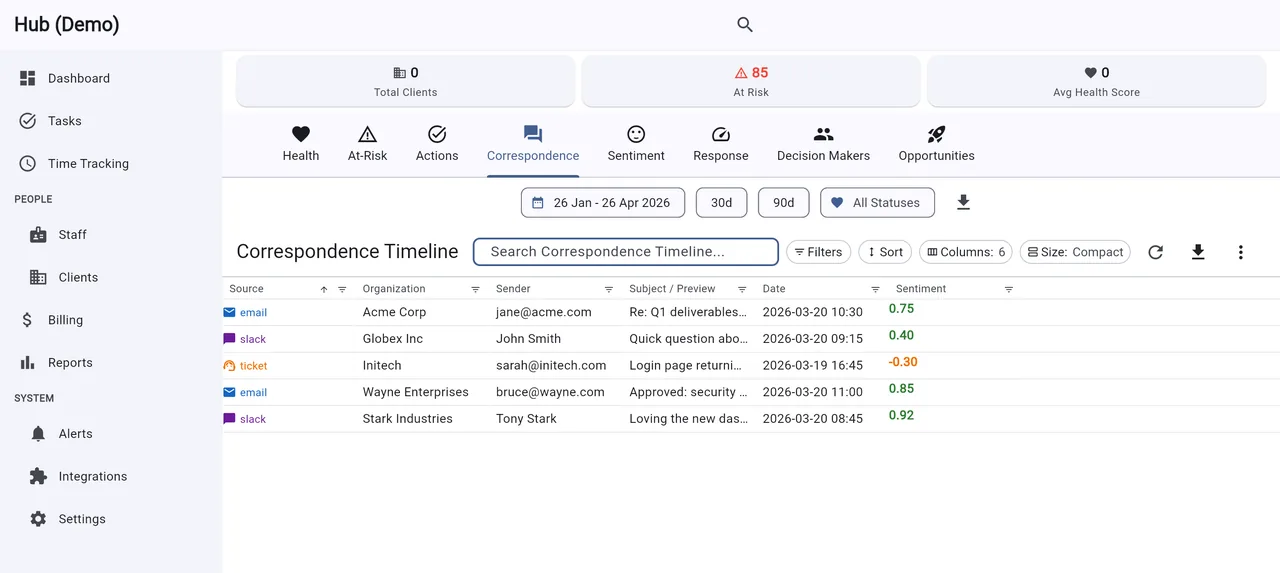Export the timeline with toolbar download icon
This screenshot has width=1280, height=573.
[1198, 252]
